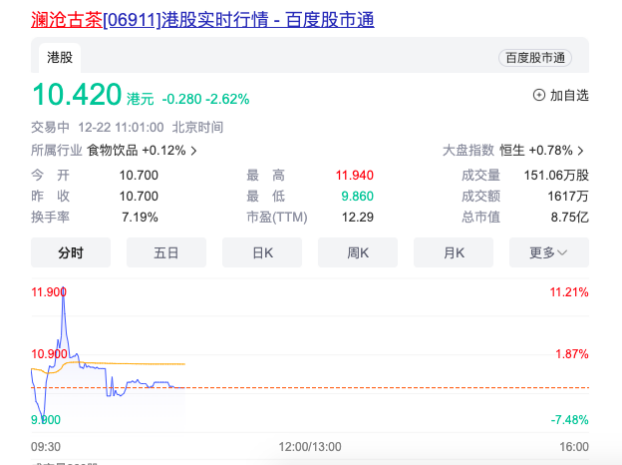Switch to 月K chart tab
The image size is (622, 465).
[453, 252]
